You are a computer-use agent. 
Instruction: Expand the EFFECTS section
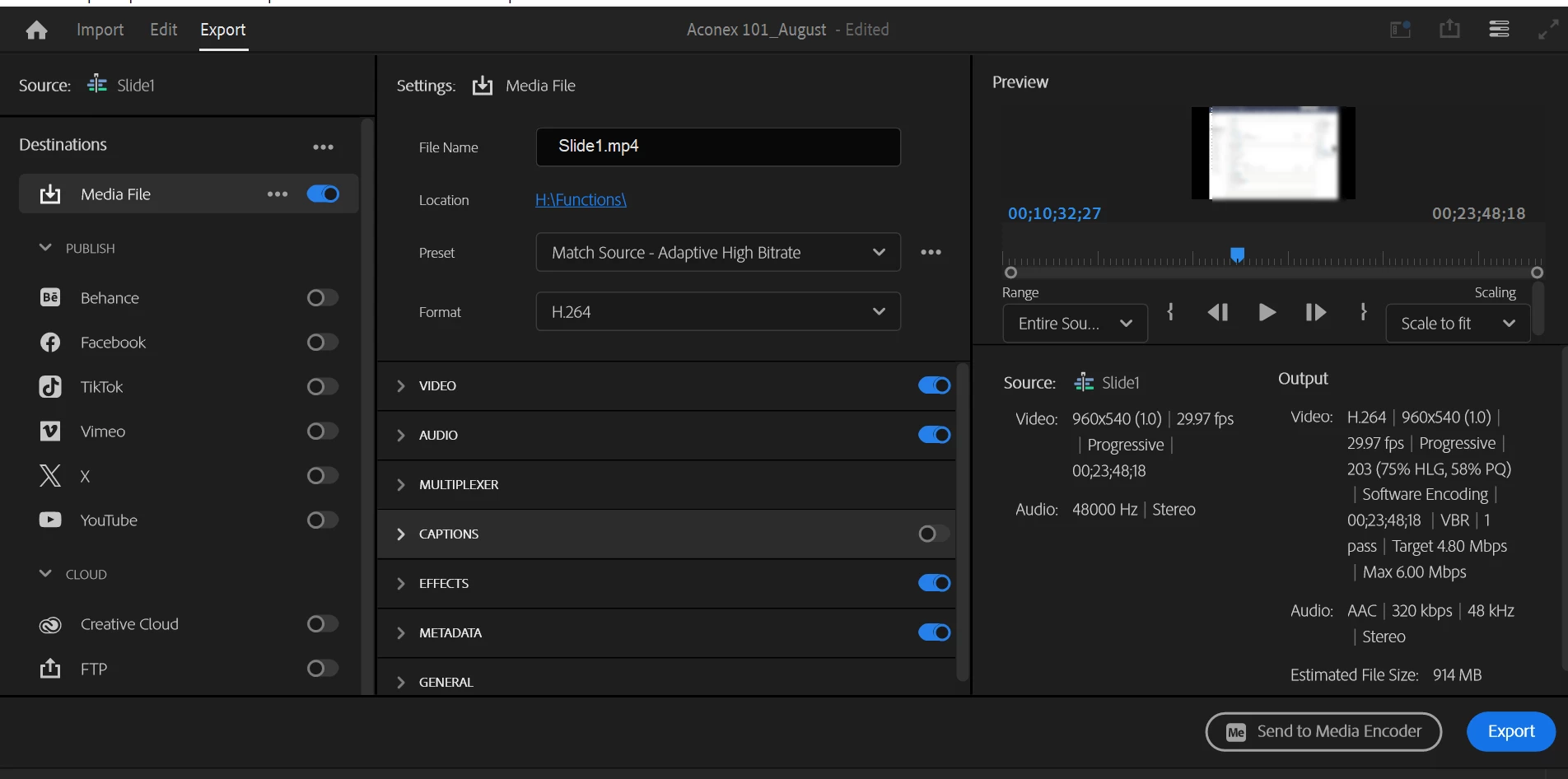401,583
